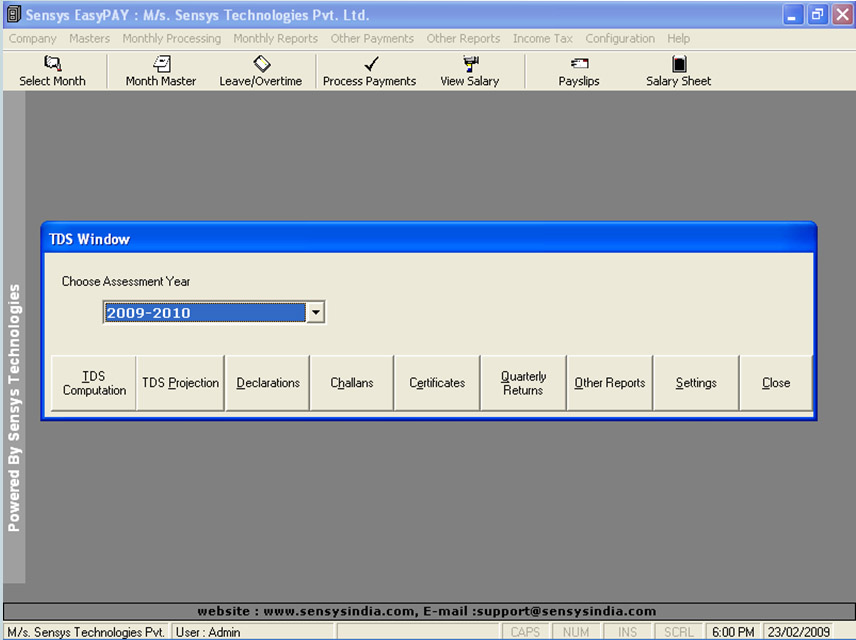Viewport: 856px width, 640px height.
Task: Click the TDS Computation button
Action: coord(93,383)
